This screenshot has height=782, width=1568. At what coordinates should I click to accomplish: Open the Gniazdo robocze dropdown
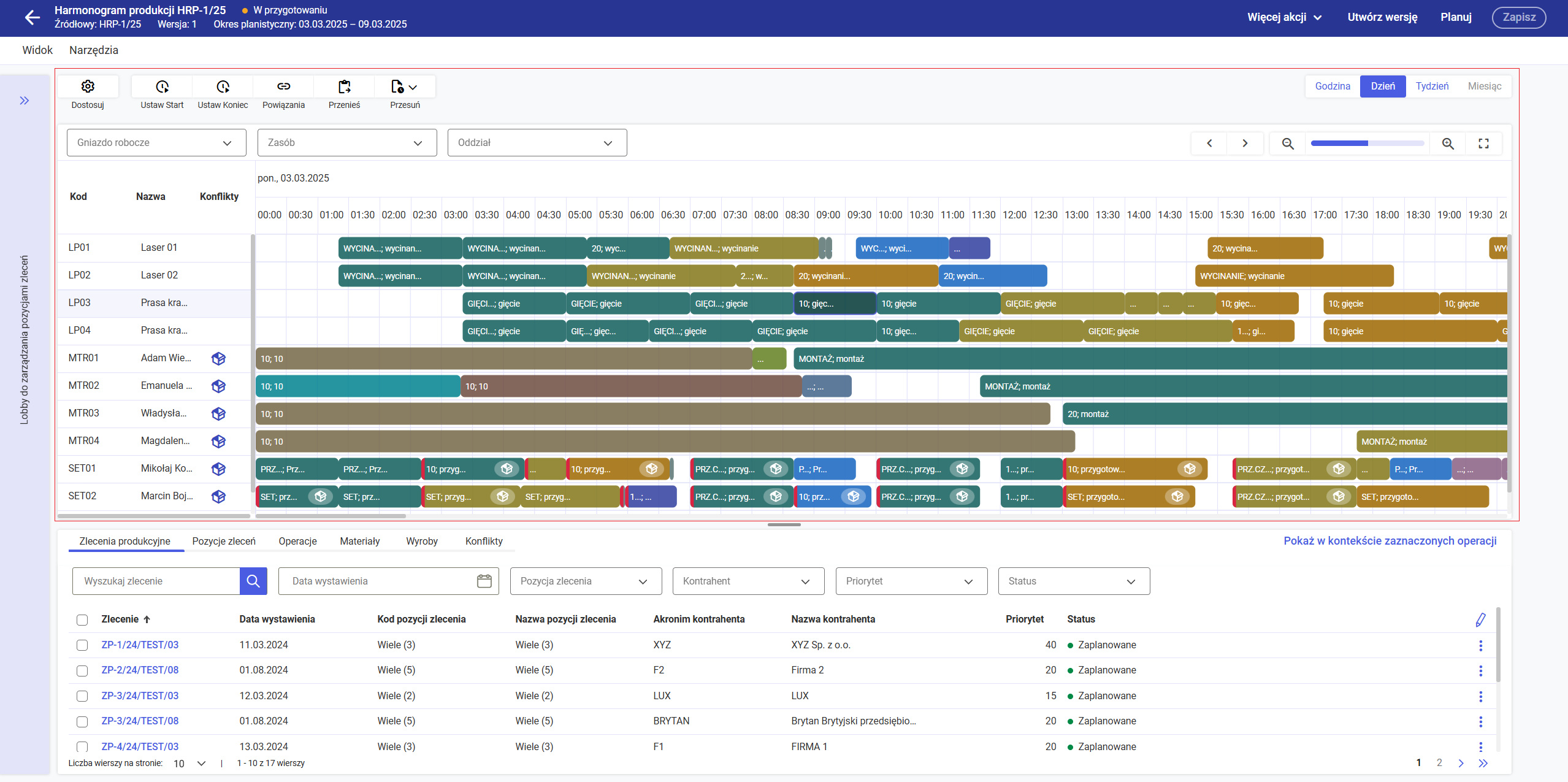pyautogui.click(x=156, y=143)
